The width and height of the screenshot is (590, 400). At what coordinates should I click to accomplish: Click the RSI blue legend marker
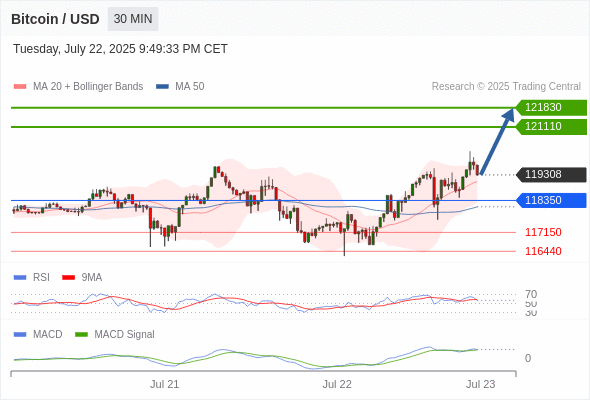click(x=20, y=278)
